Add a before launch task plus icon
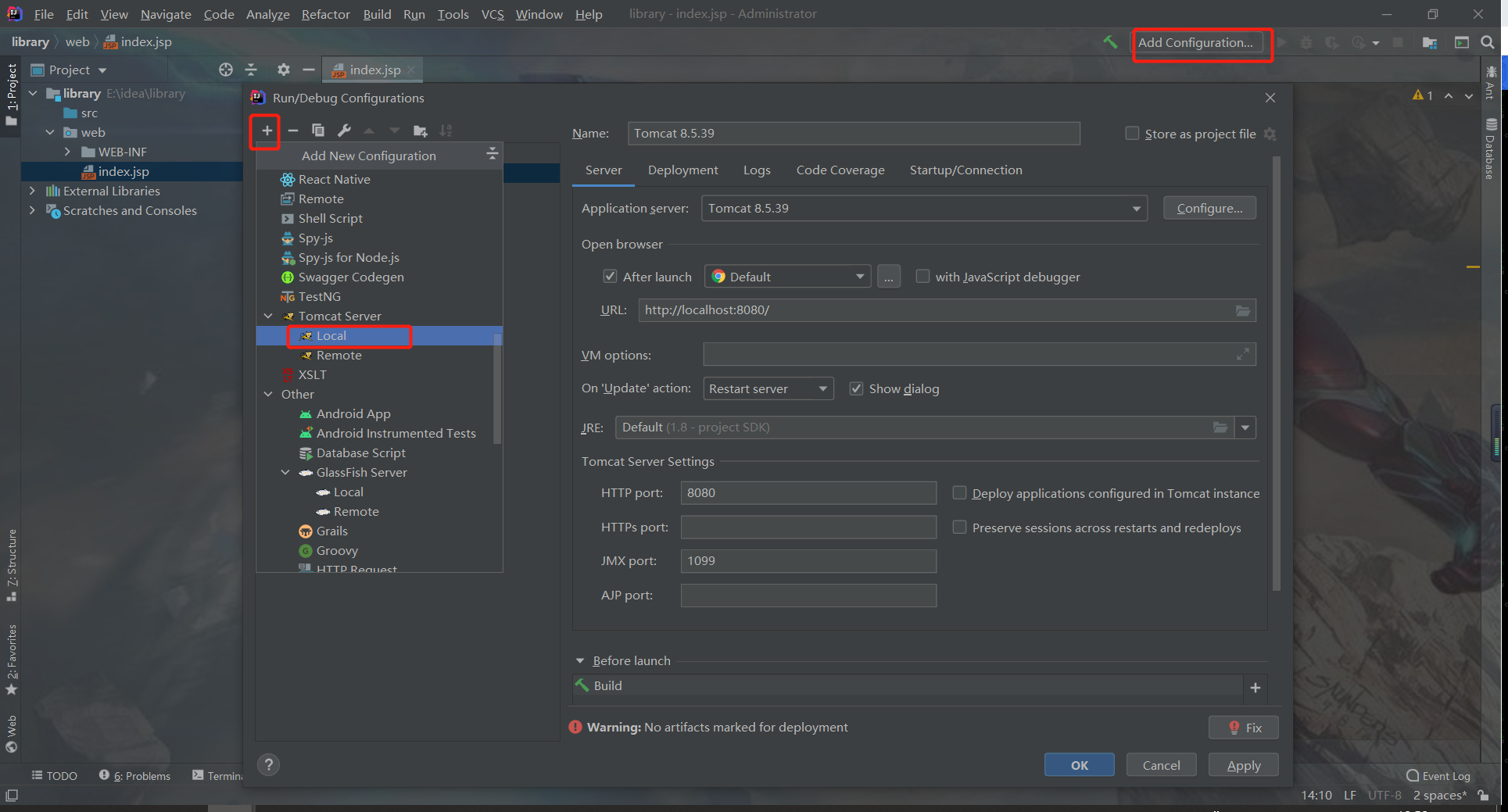 point(1255,688)
